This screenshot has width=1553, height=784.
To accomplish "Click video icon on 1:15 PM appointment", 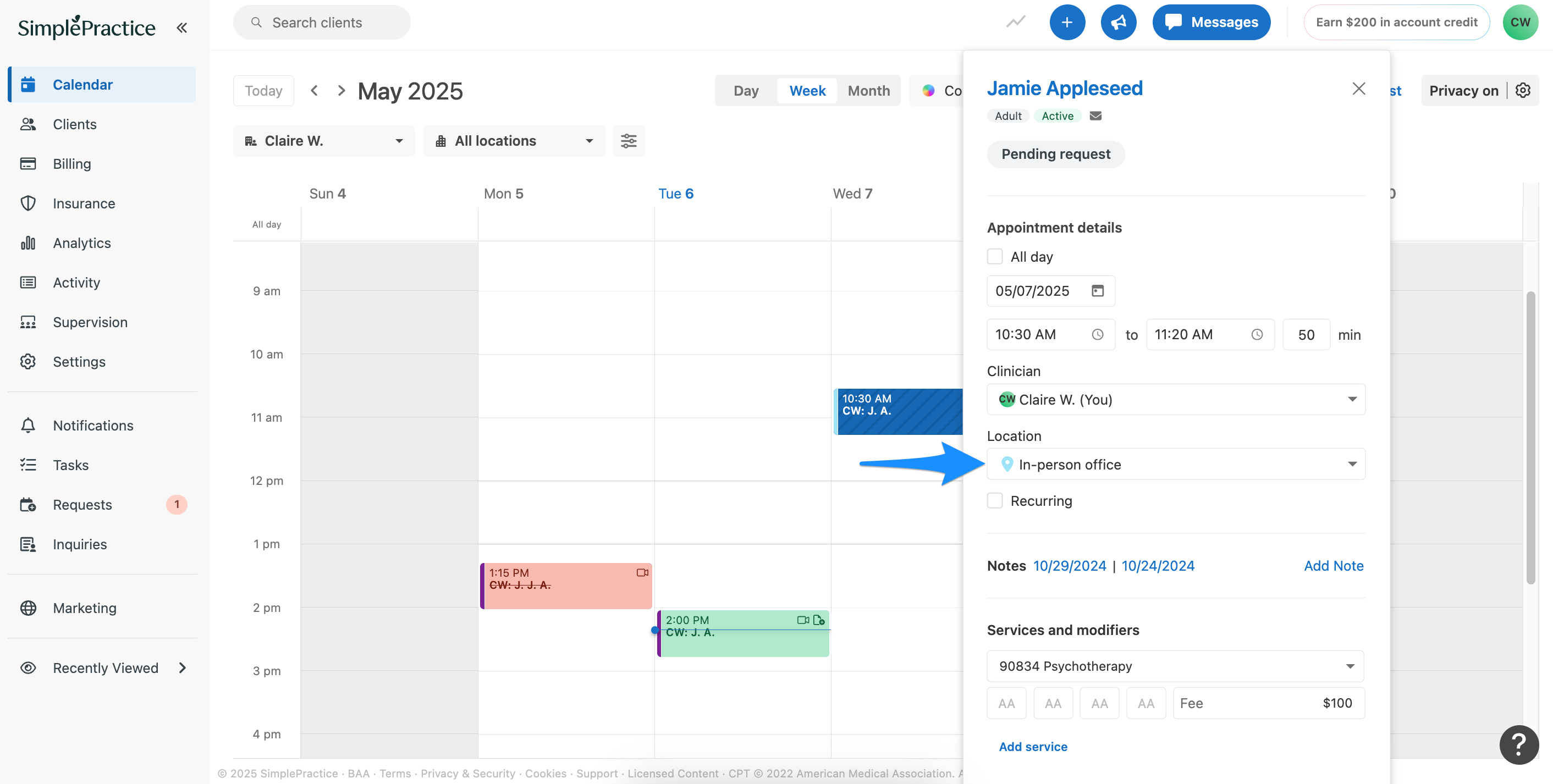I will 643,572.
